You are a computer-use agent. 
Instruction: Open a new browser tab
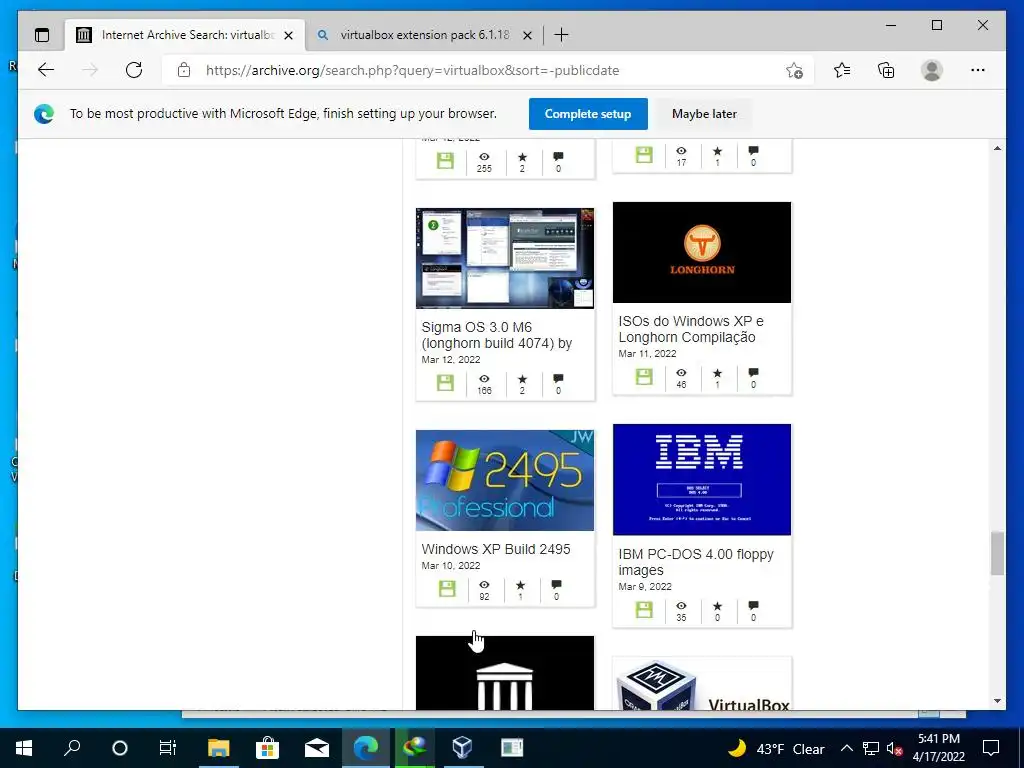click(x=561, y=35)
